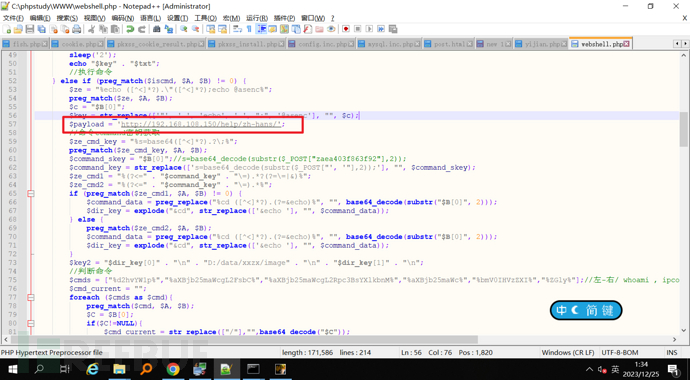Toggle word wrap toolbar button

click(x=237, y=29)
